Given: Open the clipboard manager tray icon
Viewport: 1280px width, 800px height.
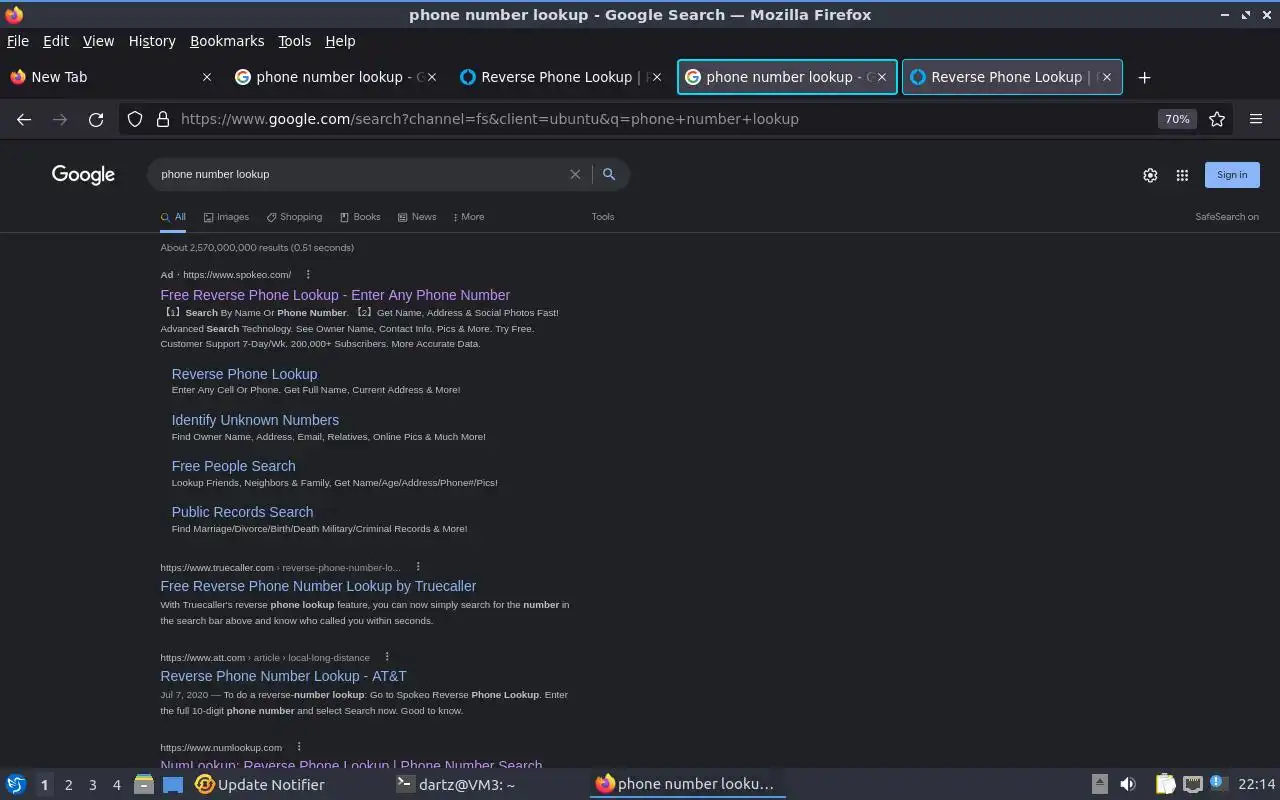Looking at the screenshot, I should pos(1165,784).
